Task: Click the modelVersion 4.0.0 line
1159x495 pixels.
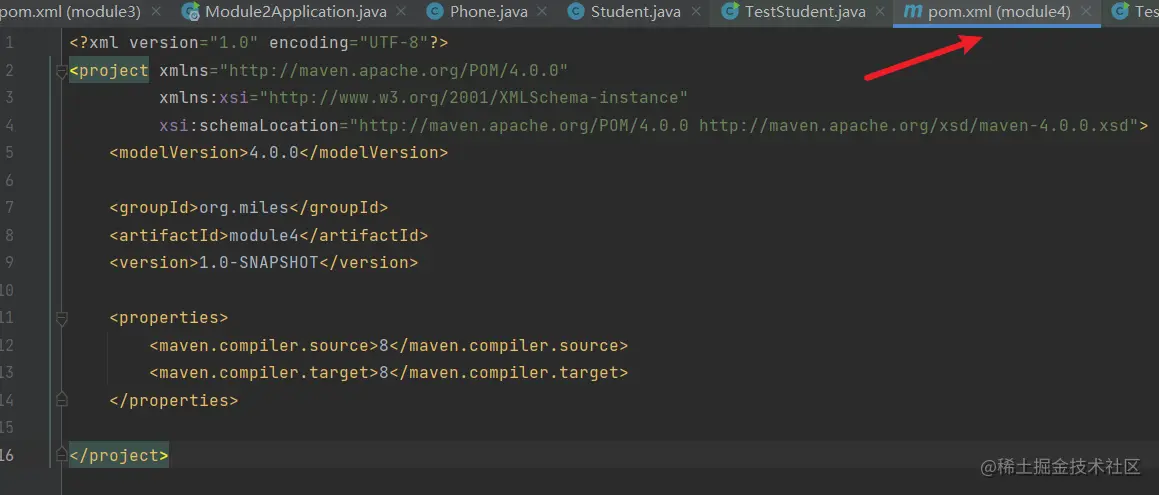Action: click(x=279, y=153)
